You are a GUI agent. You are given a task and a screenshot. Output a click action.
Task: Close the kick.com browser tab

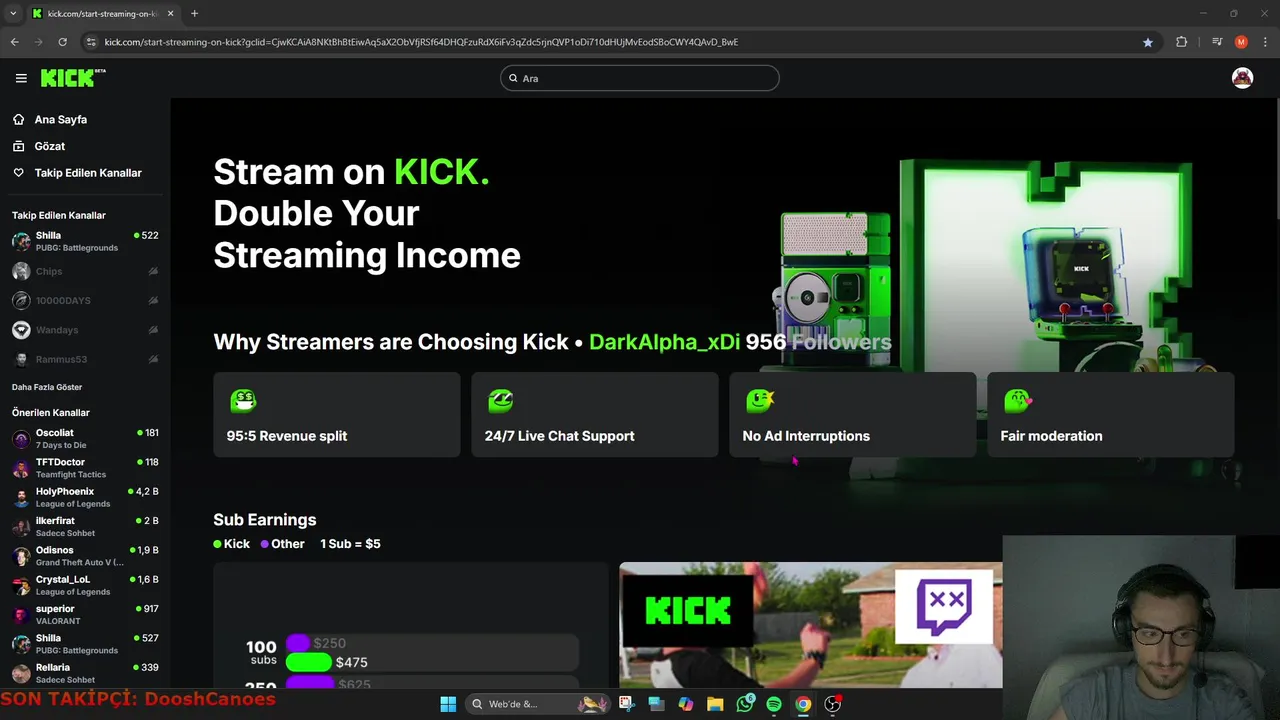[170, 14]
